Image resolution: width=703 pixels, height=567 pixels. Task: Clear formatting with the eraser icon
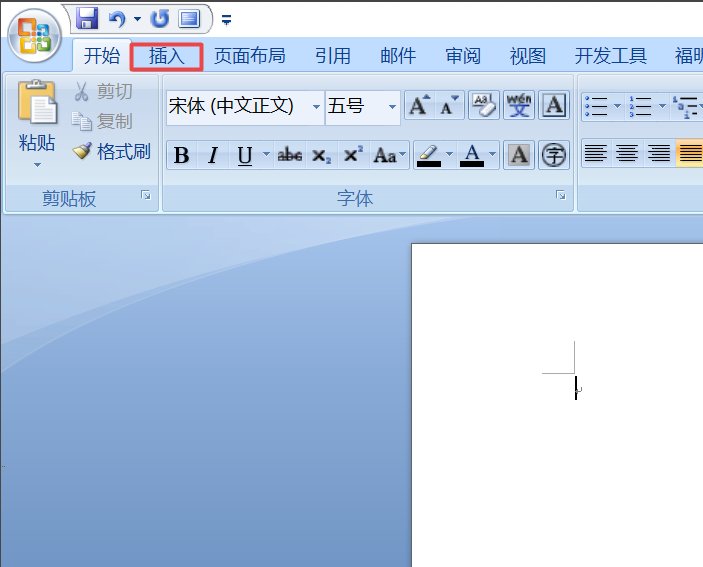pos(484,106)
